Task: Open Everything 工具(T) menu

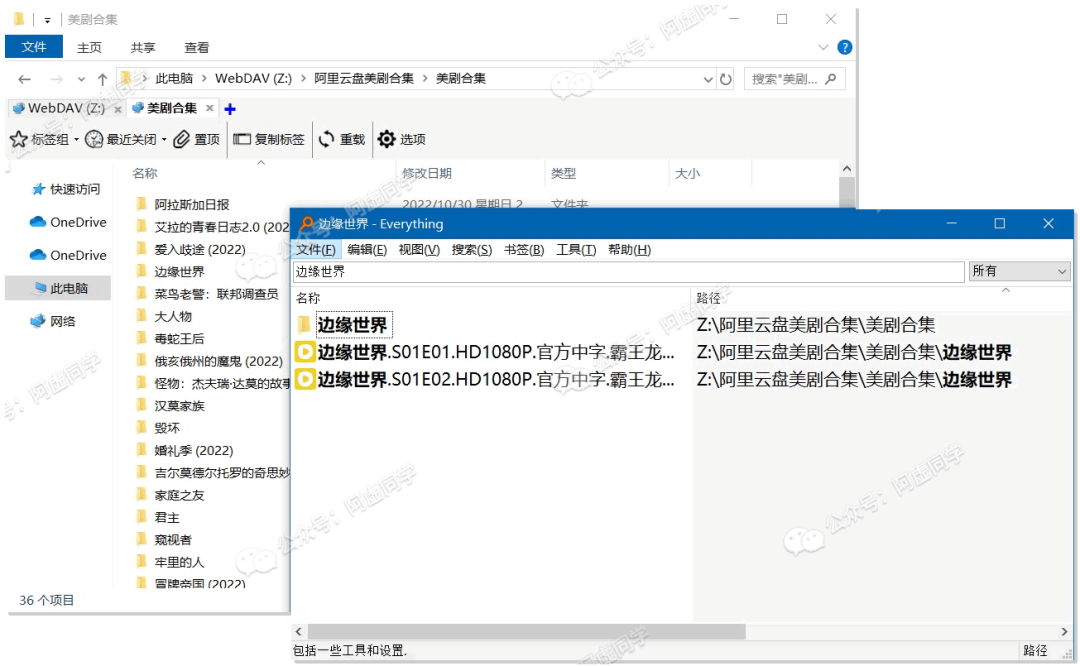Action: pos(576,249)
